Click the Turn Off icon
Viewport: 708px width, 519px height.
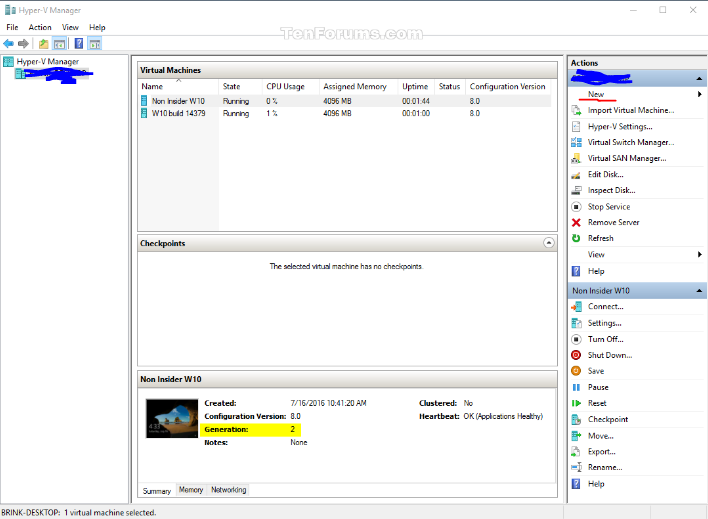coord(576,339)
